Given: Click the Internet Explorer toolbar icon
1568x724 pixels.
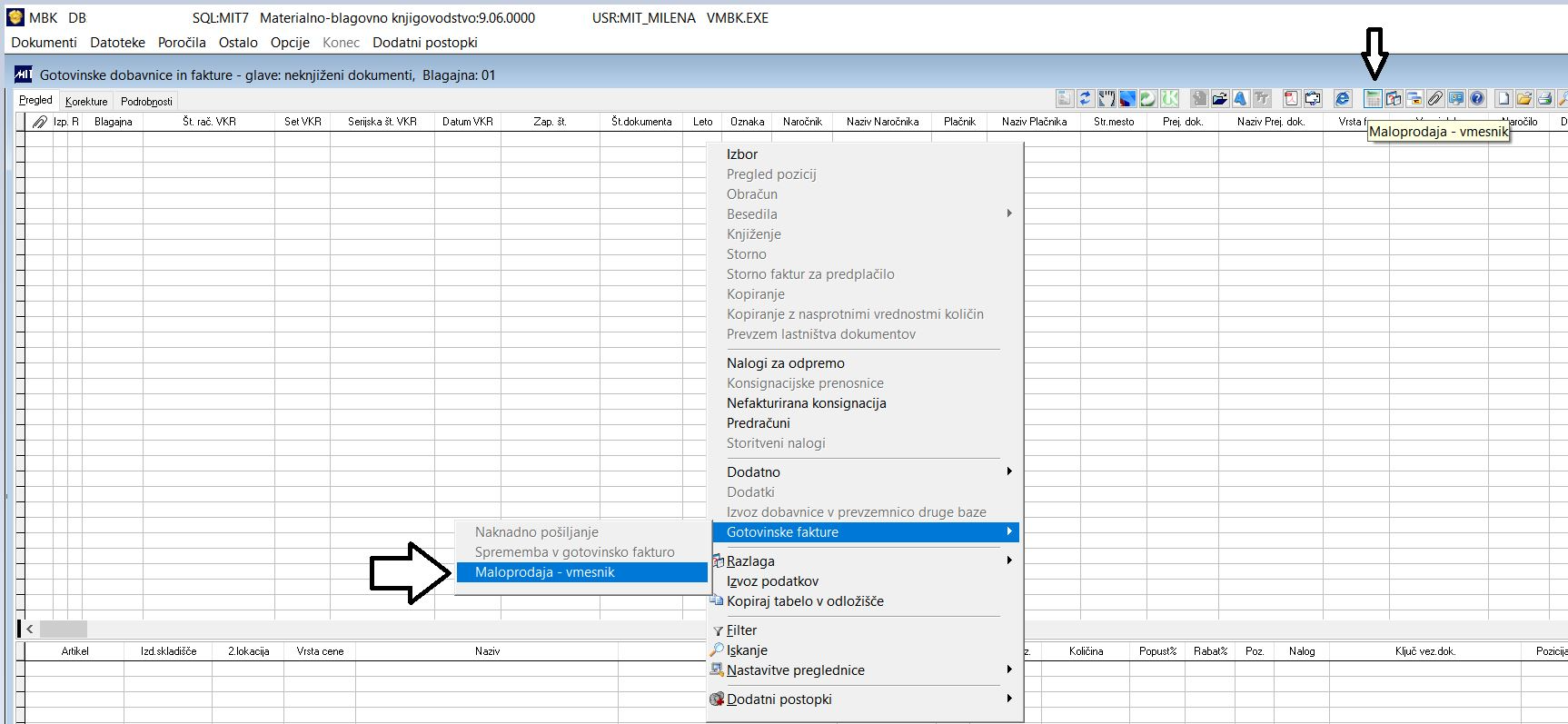Looking at the screenshot, I should (x=1343, y=99).
